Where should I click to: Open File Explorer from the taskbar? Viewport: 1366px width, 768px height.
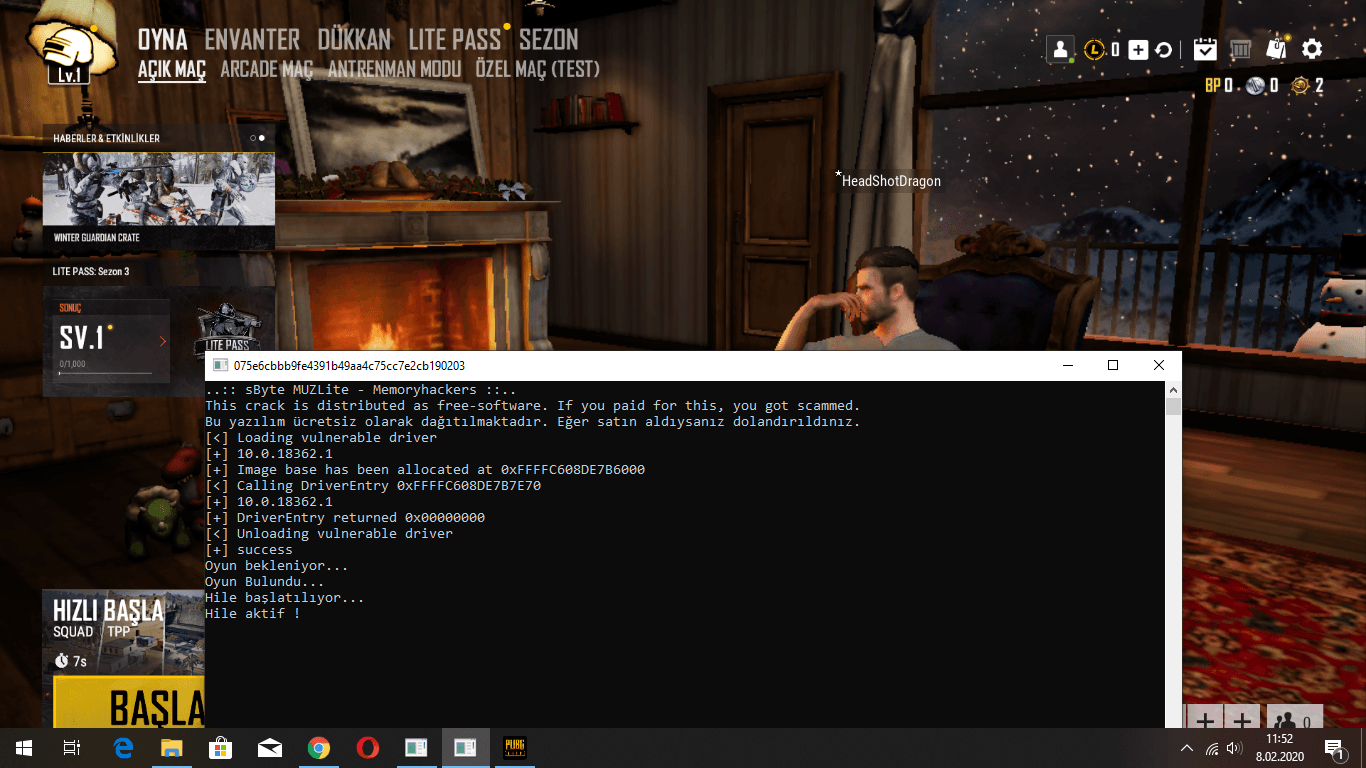(x=172, y=748)
